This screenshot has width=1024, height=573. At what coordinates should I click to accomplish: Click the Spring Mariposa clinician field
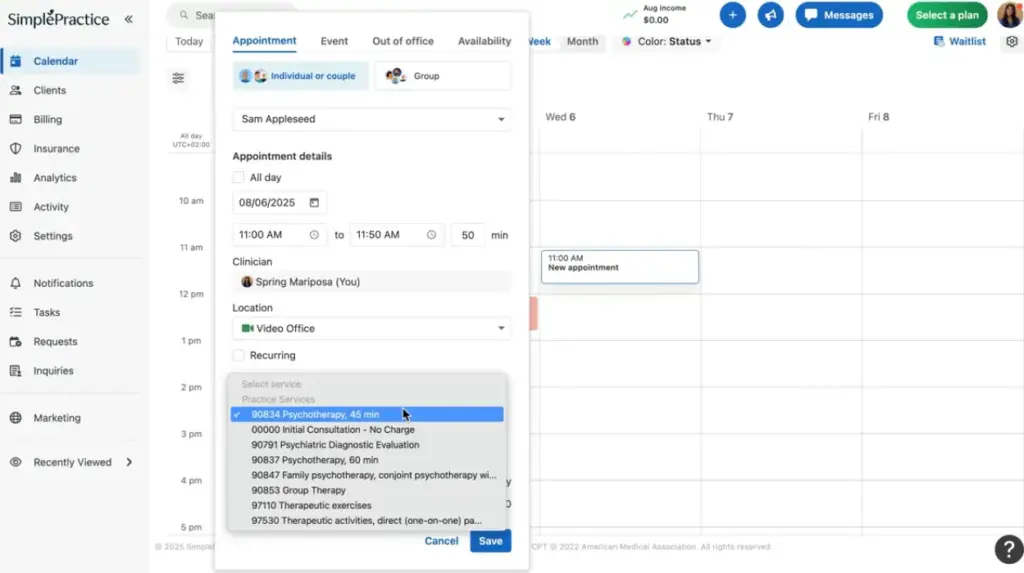[372, 282]
